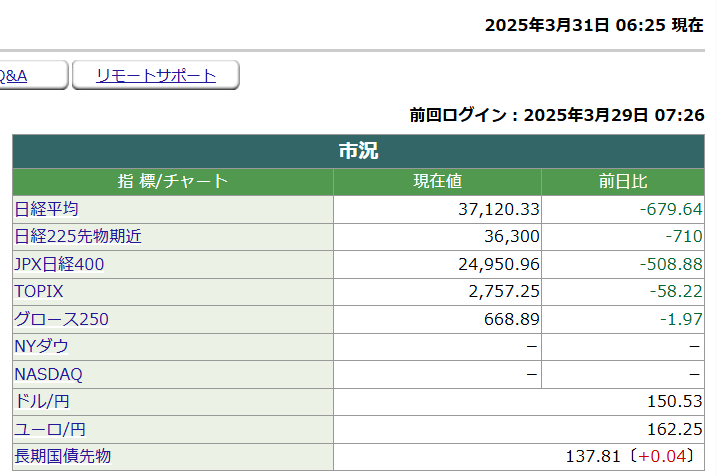This screenshot has width=717, height=476.
Task: Open the Q&A tab
Action: click(14, 75)
